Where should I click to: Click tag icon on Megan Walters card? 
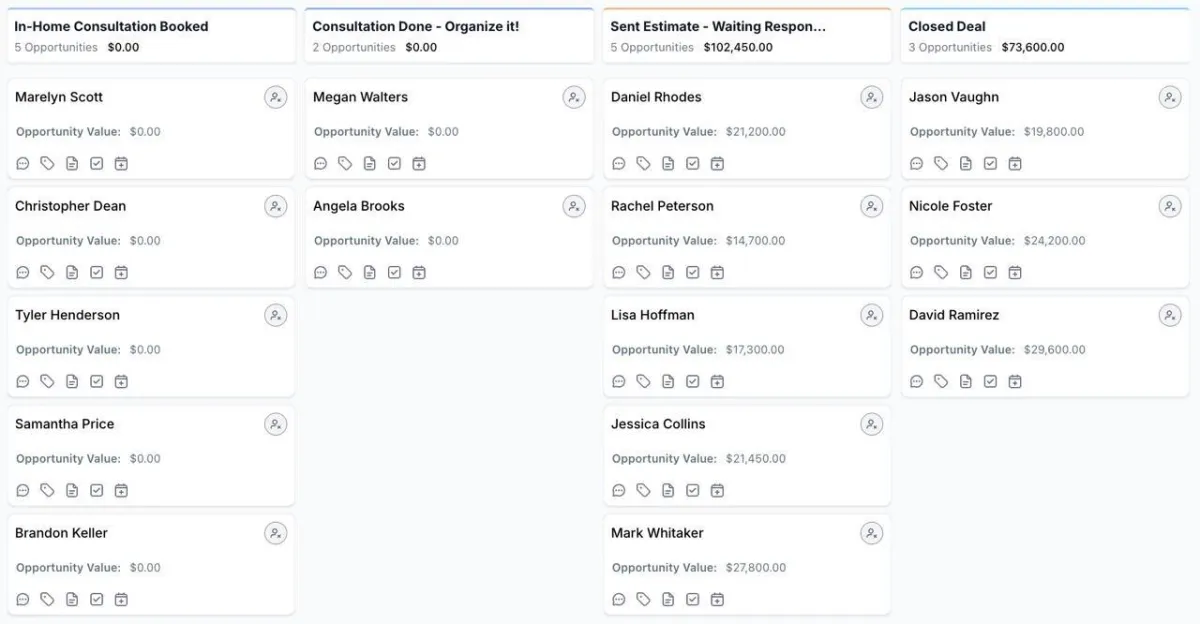(x=345, y=163)
